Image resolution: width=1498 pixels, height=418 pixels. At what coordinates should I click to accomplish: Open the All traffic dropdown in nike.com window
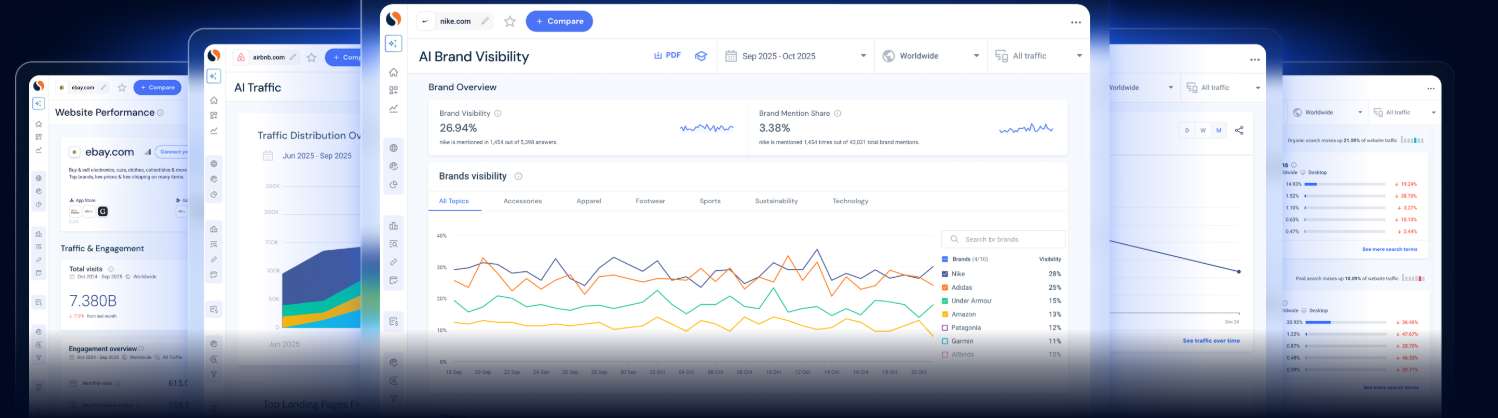click(x=1038, y=56)
